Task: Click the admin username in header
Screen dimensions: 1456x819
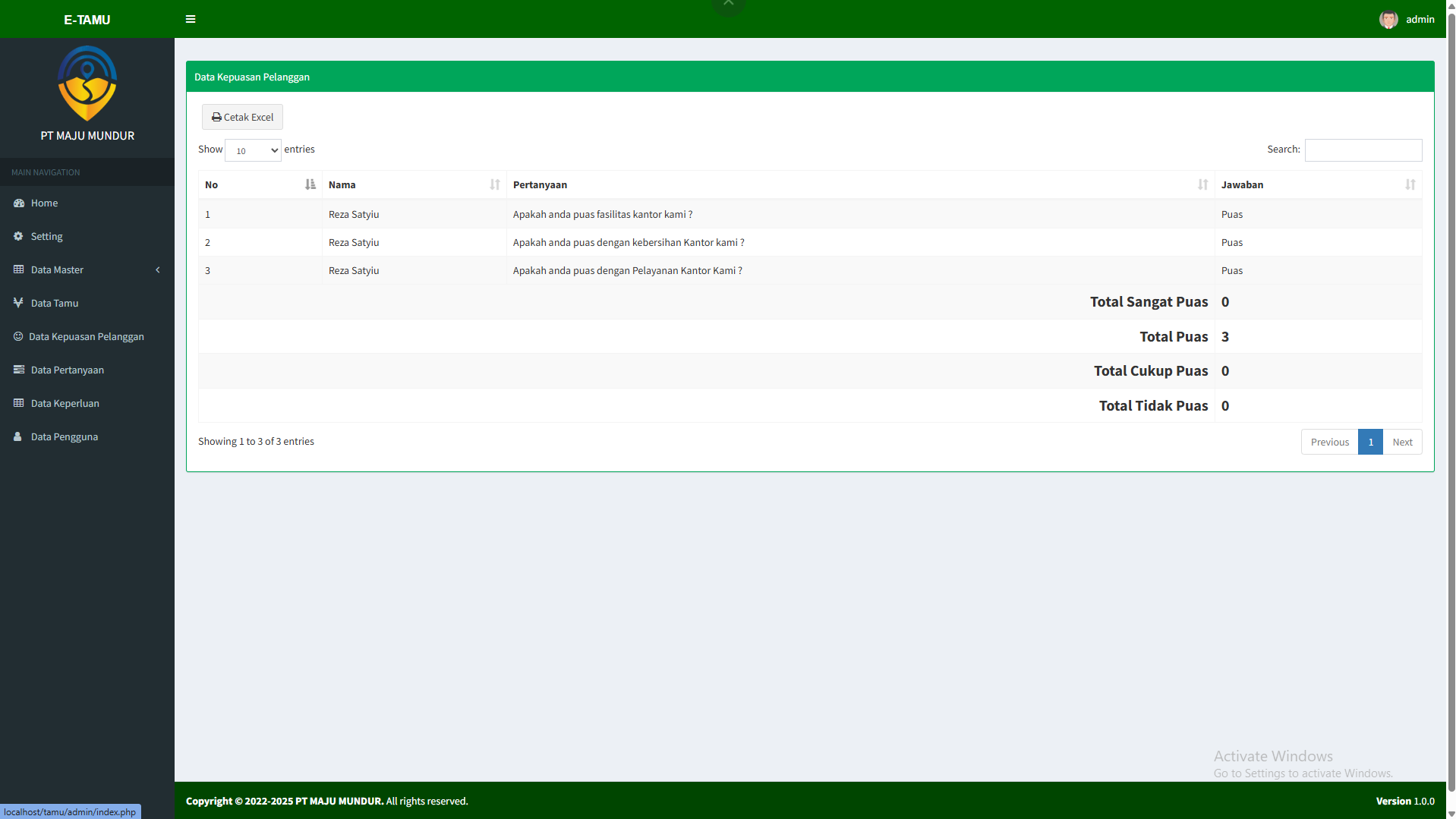Action: (1420, 19)
